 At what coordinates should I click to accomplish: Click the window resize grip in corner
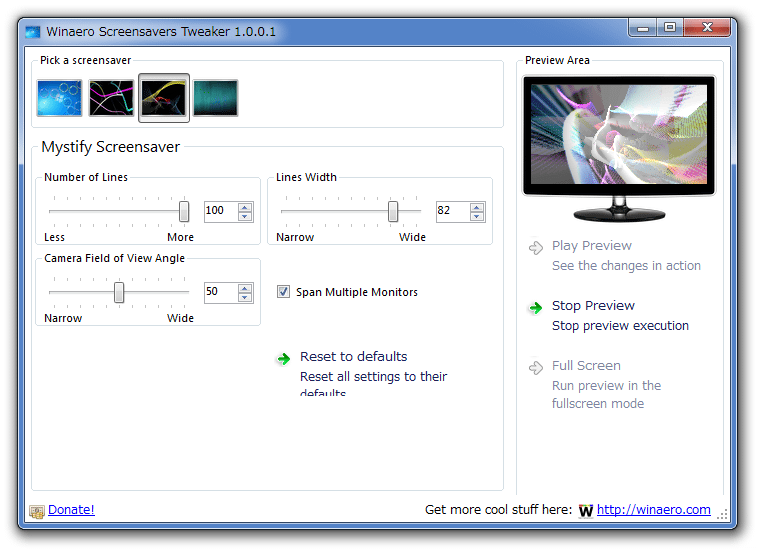pyautogui.click(x=722, y=514)
